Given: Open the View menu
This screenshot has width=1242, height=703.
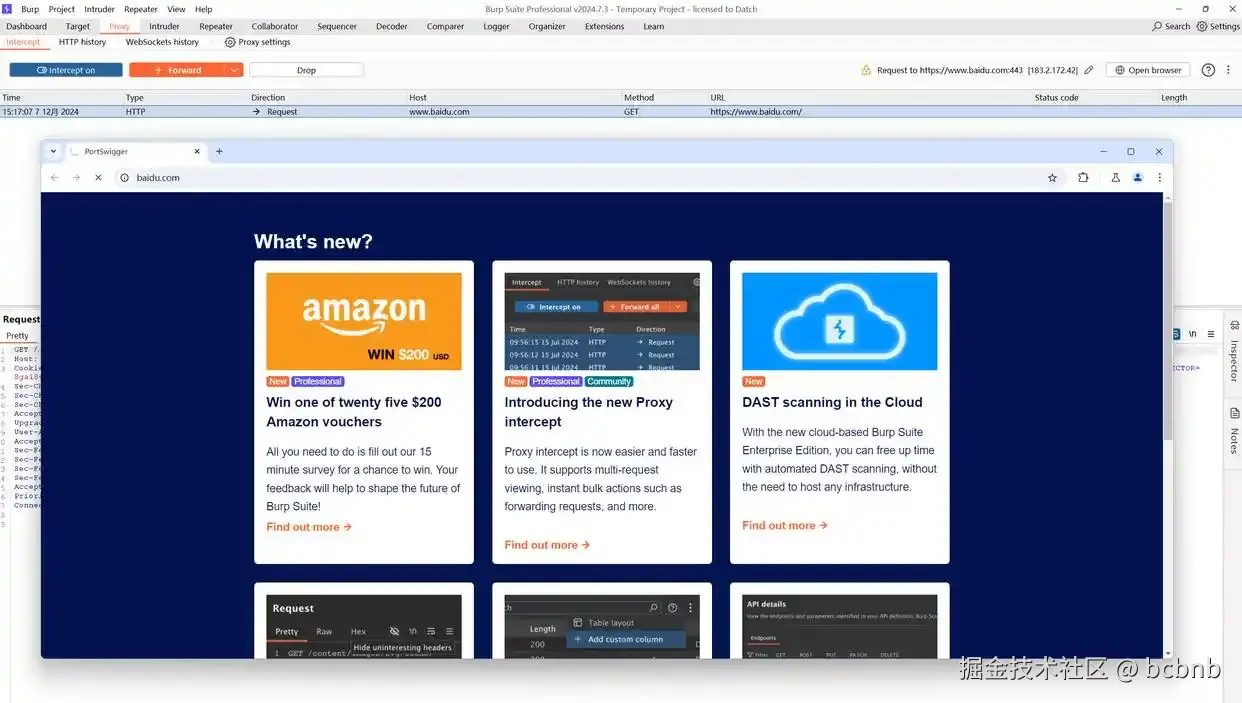Looking at the screenshot, I should click(x=176, y=9).
